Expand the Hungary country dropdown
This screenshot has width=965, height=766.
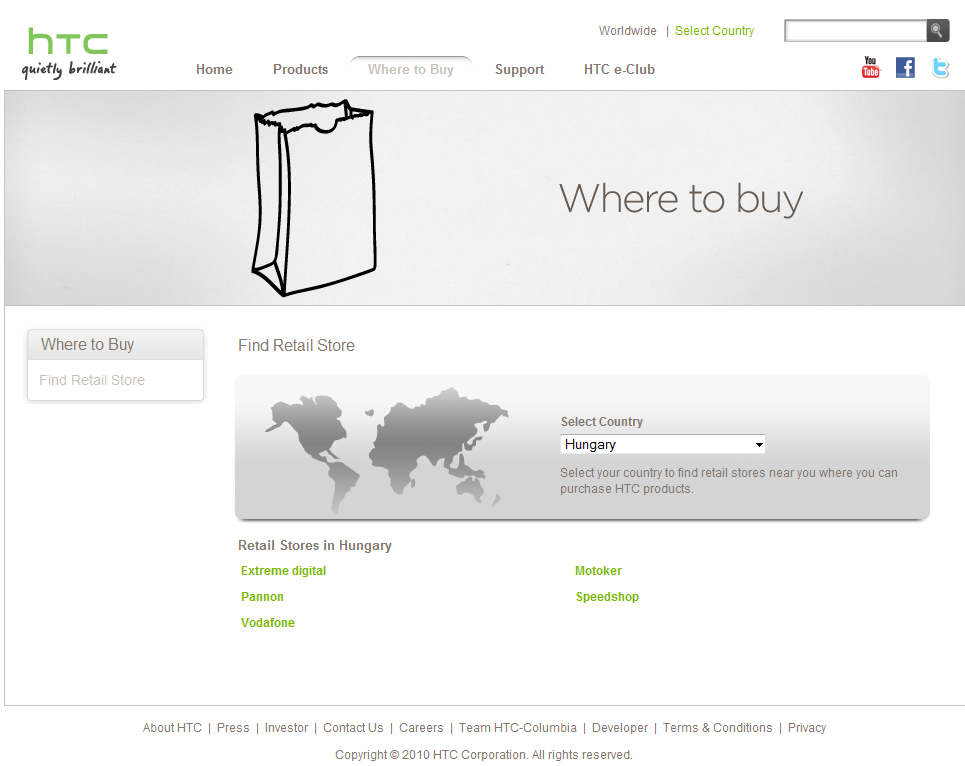pos(663,444)
